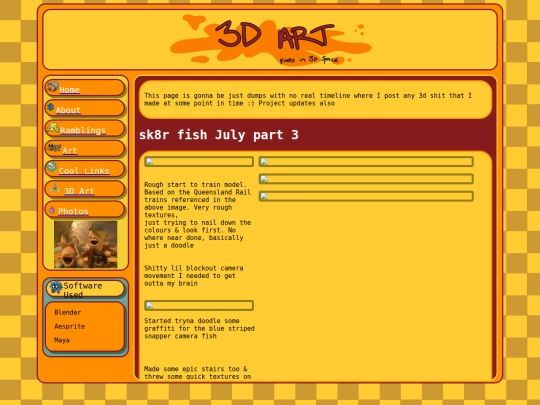
Task: Click the Rough start to train model paragraph
Action: (198, 215)
